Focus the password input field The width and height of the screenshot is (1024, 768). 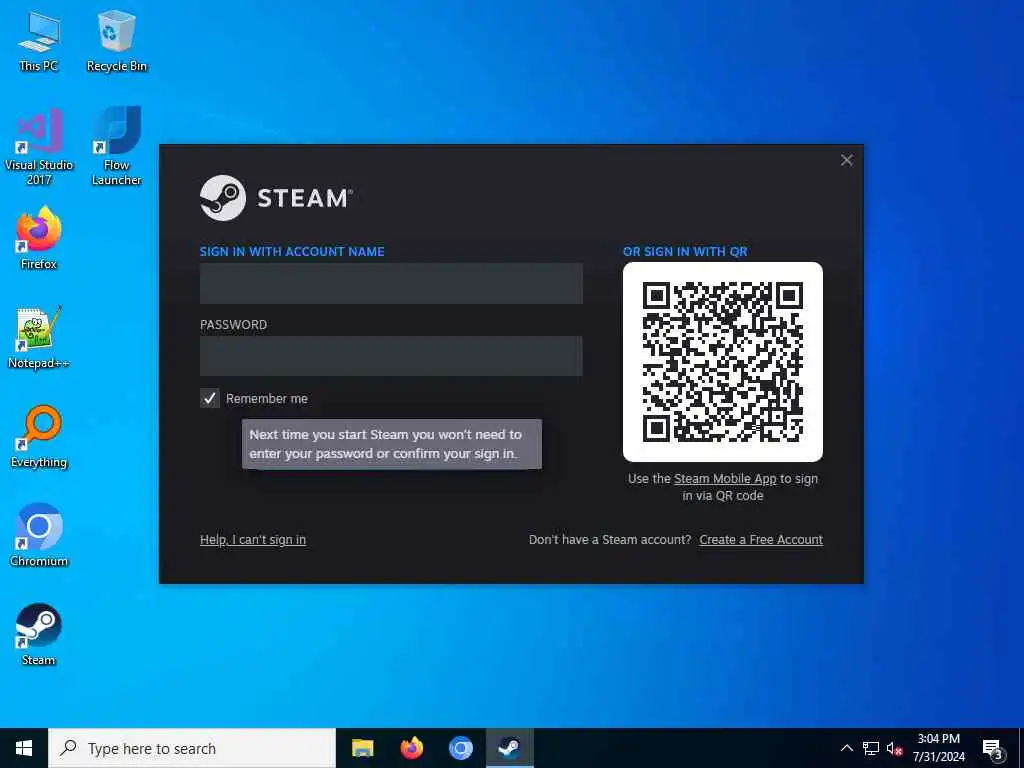tap(391, 356)
